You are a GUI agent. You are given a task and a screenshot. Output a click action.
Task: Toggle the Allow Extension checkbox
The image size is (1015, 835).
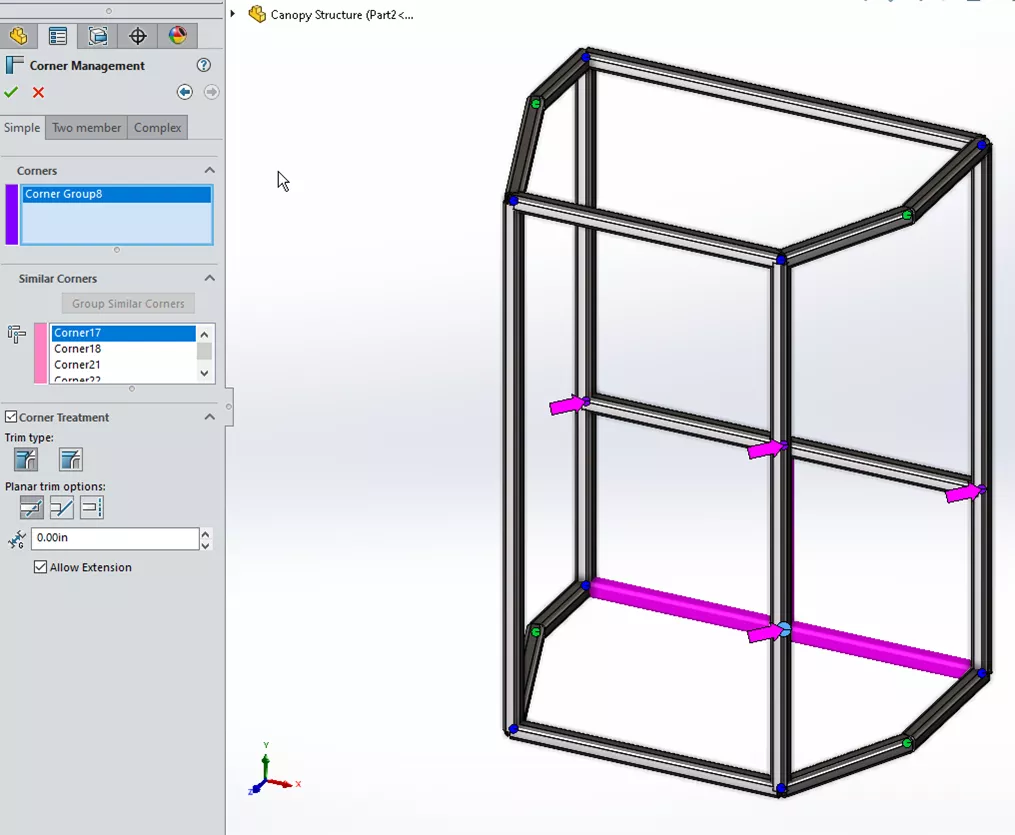[x=40, y=567]
